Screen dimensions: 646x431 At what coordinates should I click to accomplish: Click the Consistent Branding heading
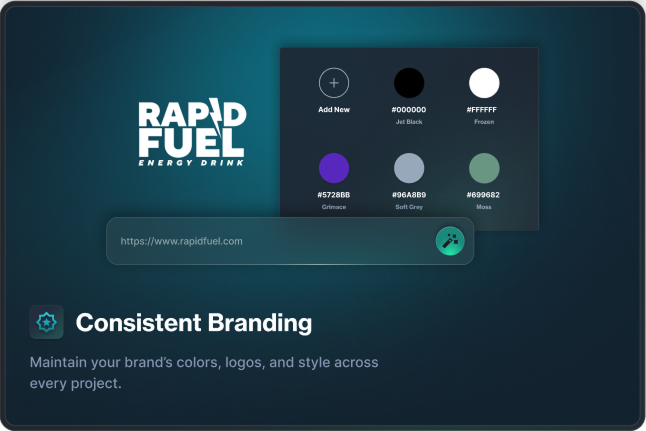pyautogui.click(x=194, y=323)
